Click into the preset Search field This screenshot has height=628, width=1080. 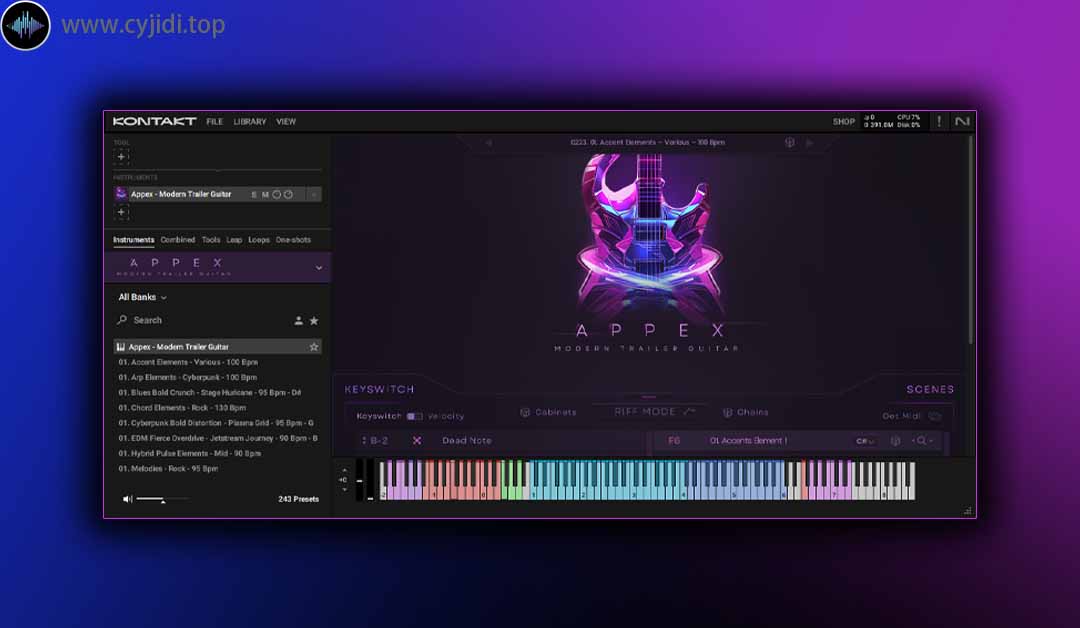coord(203,320)
